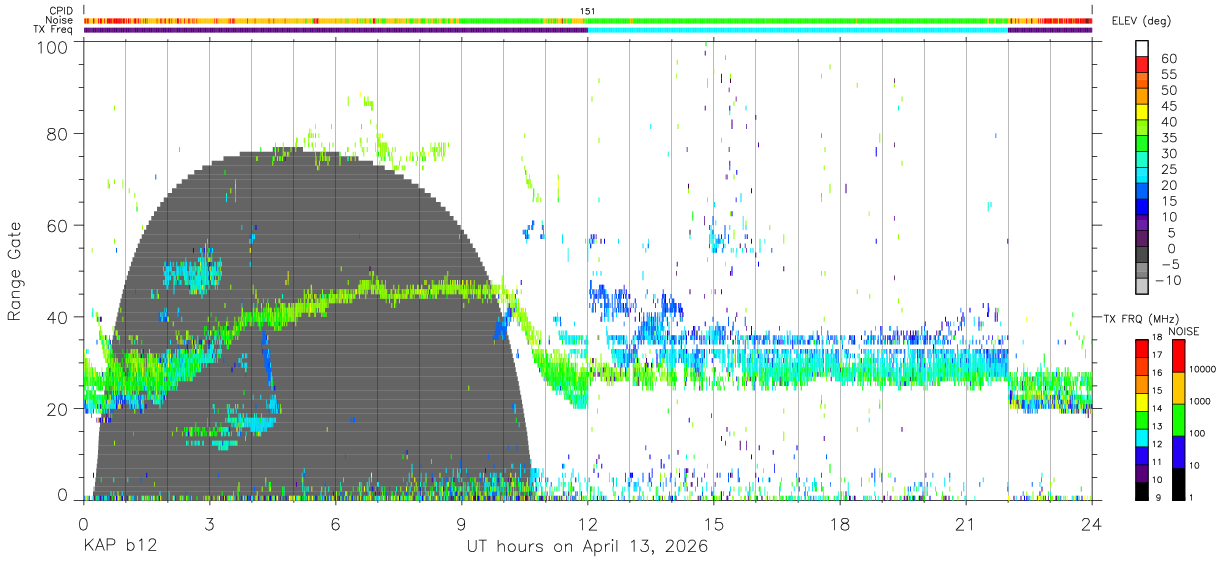Screen dimensions: 1228x567
Task: Click the x-axis hour label 9
Action: 462,524
